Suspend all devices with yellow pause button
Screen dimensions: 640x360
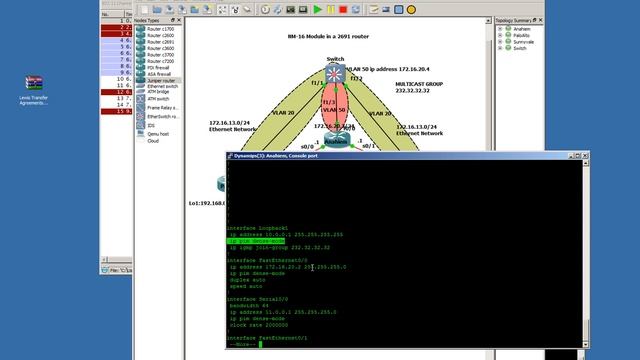(x=331, y=9)
